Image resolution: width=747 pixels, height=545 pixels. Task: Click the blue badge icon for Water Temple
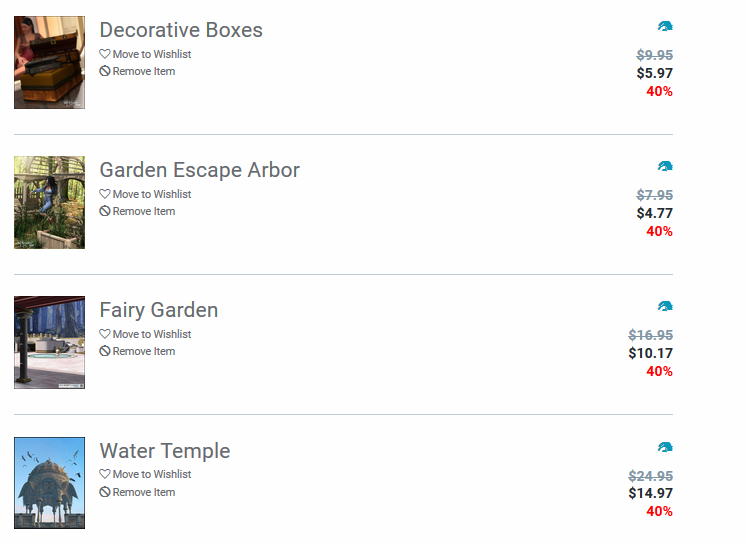665,447
